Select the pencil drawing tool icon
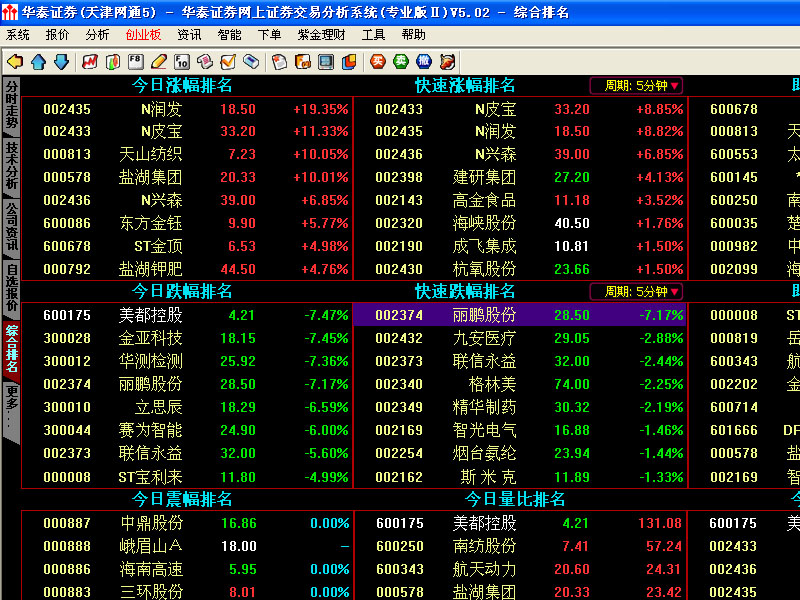 click(x=159, y=62)
